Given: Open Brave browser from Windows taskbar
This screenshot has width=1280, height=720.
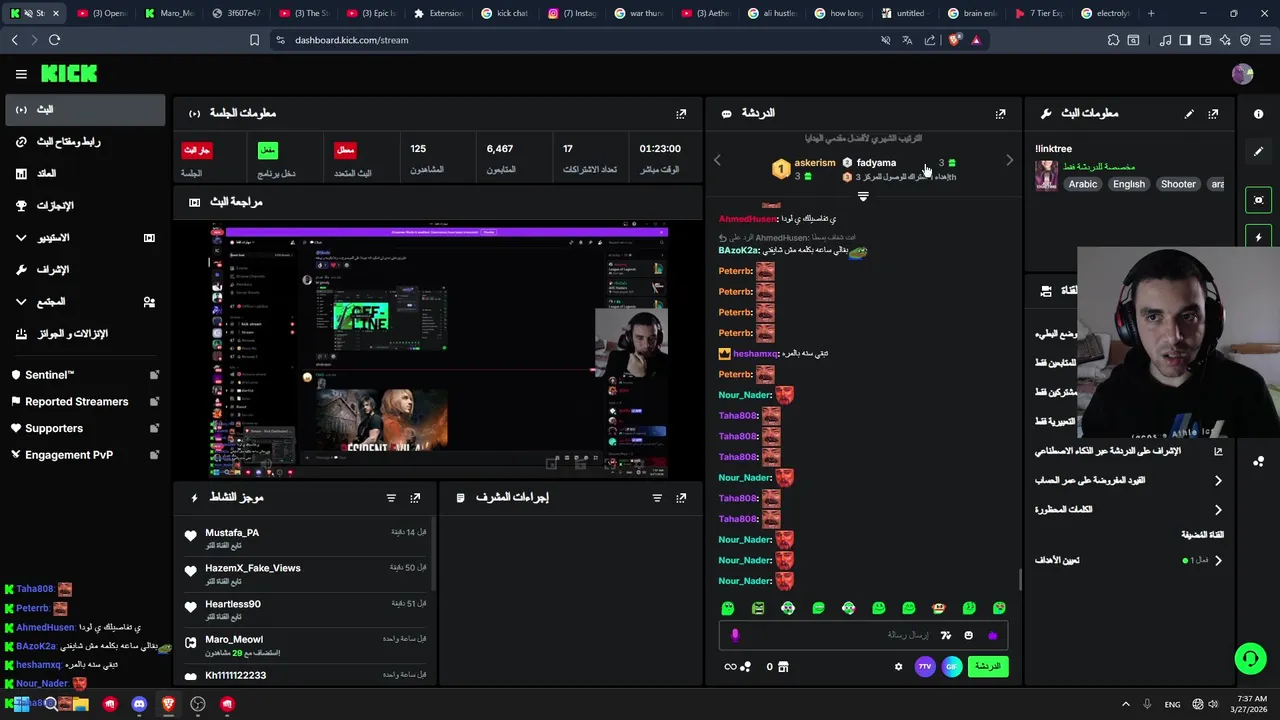Looking at the screenshot, I should pos(168,704).
